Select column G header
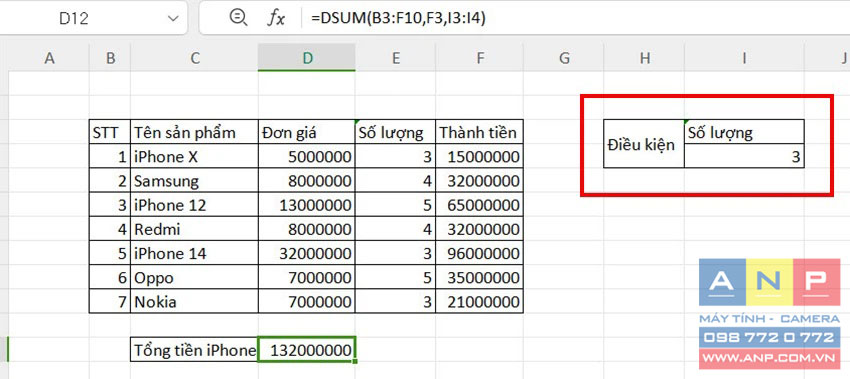Image resolution: width=850 pixels, height=379 pixels. pos(564,58)
